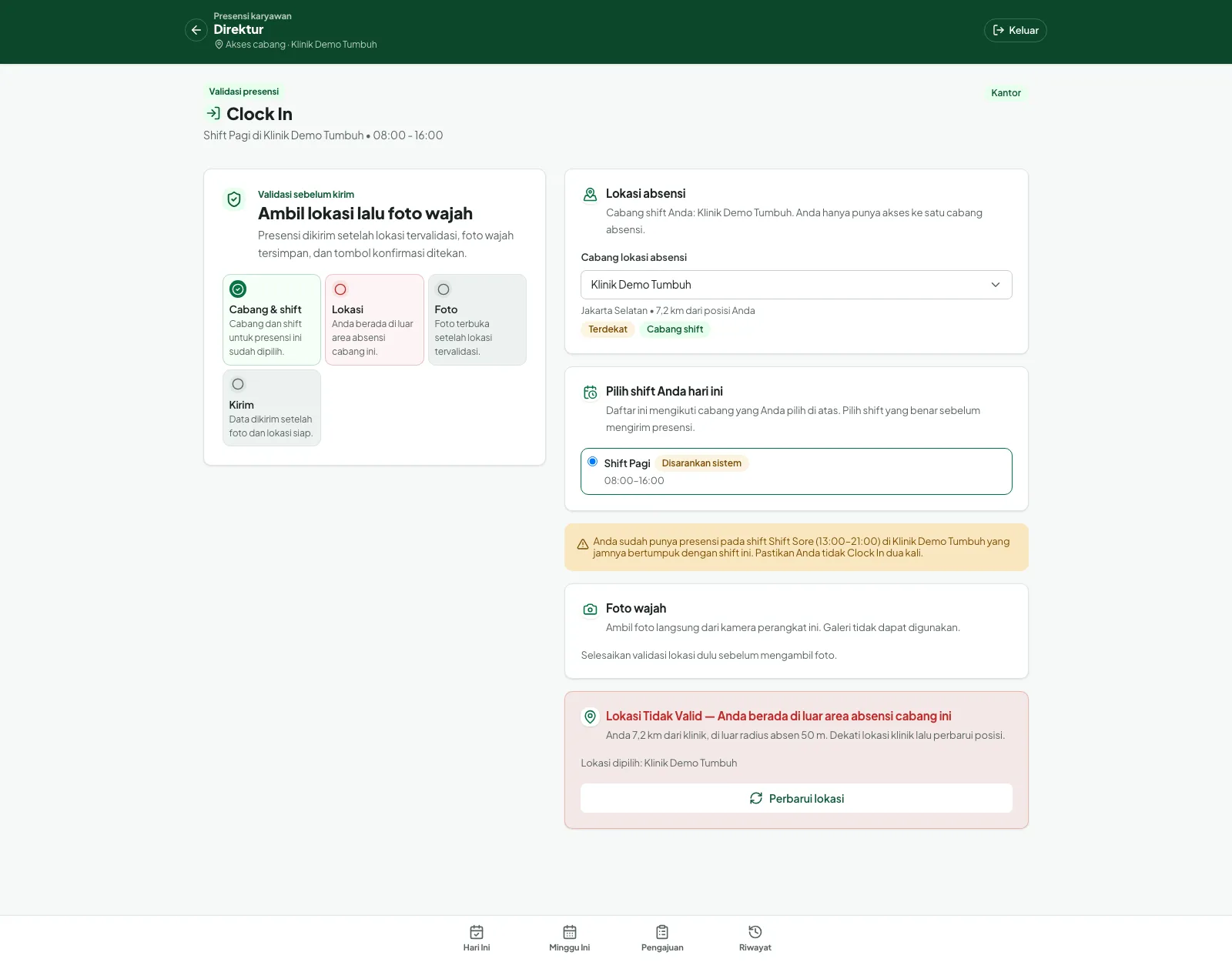Click the Perbarui lokasi button

coord(796,798)
